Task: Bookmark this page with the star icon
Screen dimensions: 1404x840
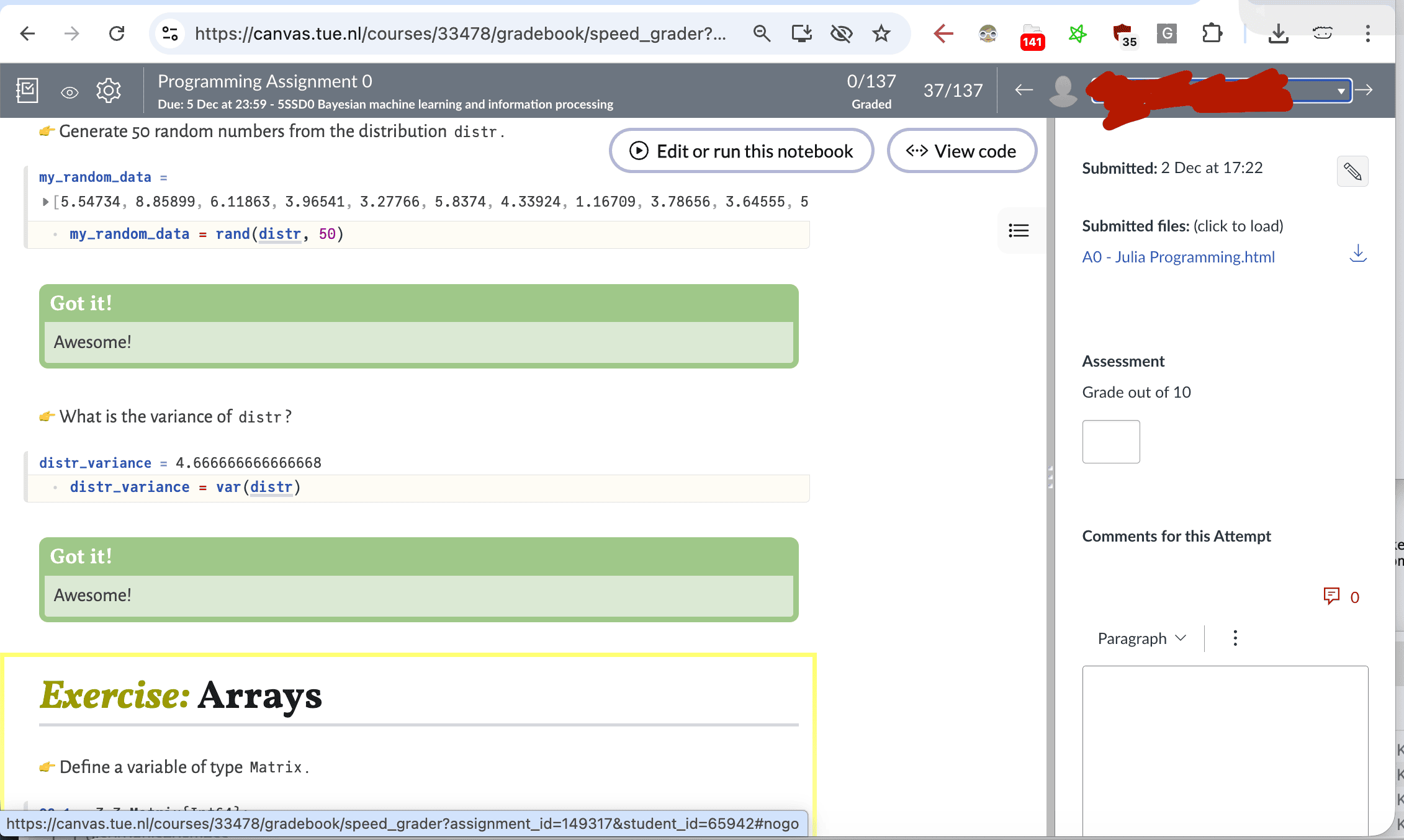Action: 881,34
